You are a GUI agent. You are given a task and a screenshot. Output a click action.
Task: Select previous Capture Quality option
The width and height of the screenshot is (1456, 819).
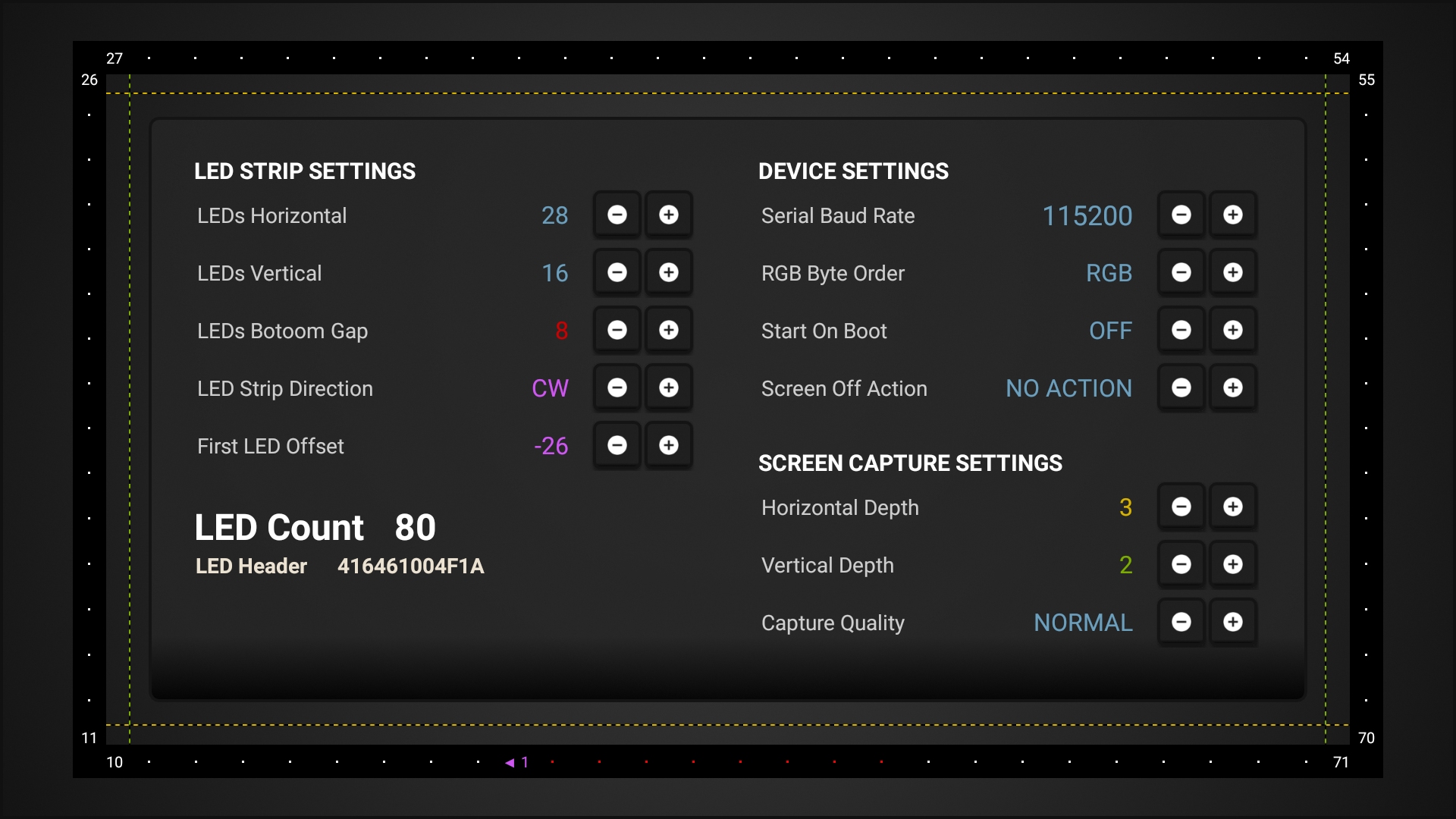[x=1181, y=623]
